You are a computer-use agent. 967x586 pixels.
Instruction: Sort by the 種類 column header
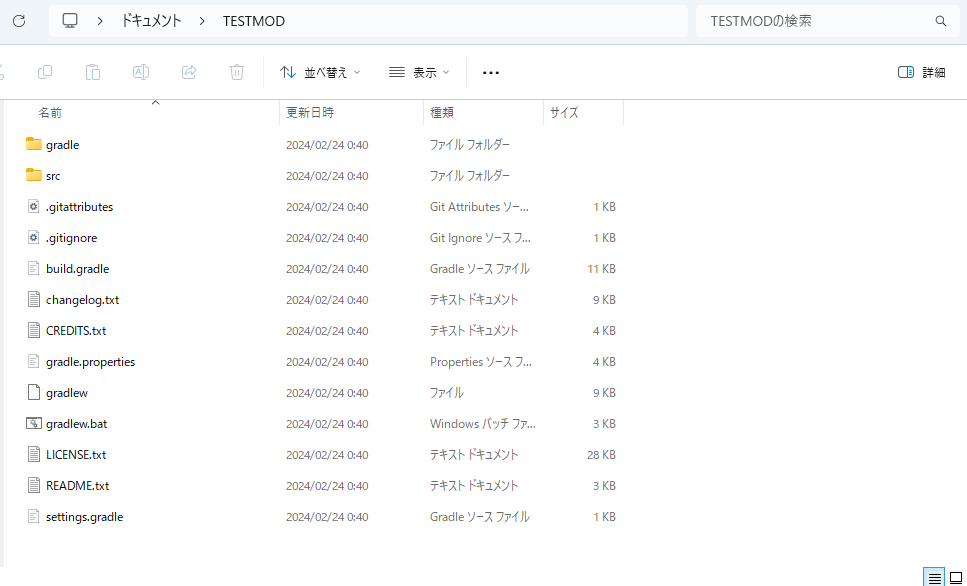pyautogui.click(x=442, y=112)
